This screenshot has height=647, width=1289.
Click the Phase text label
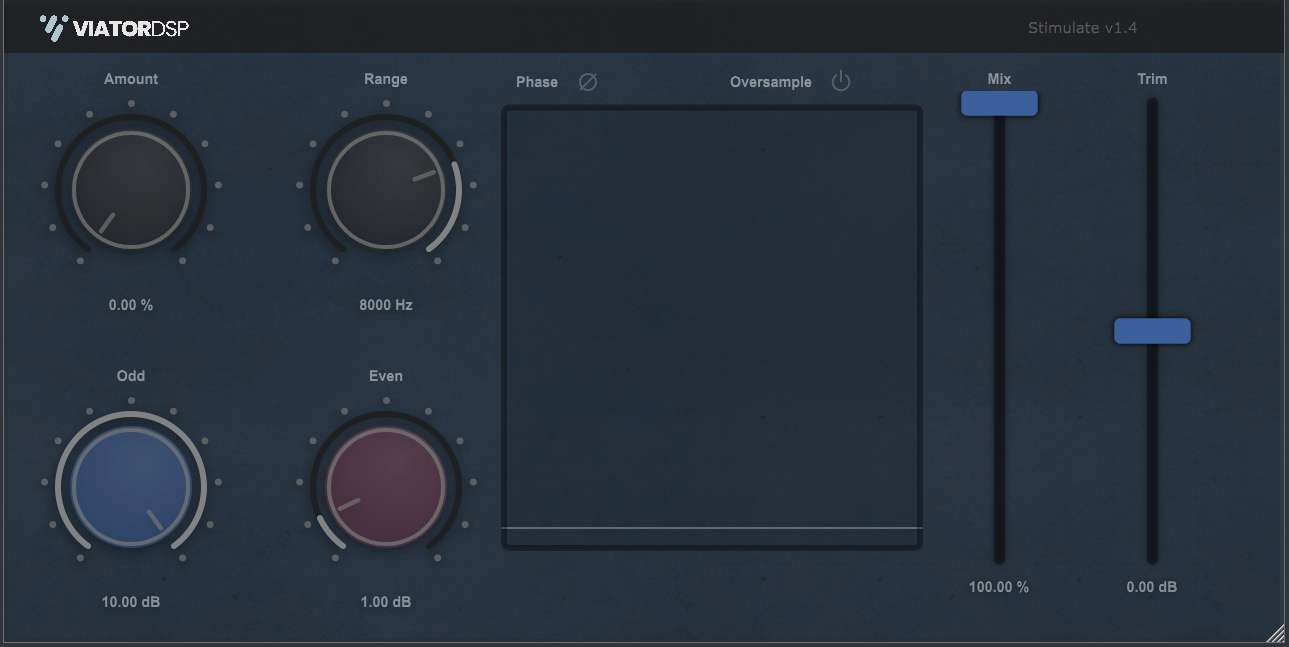coord(537,82)
